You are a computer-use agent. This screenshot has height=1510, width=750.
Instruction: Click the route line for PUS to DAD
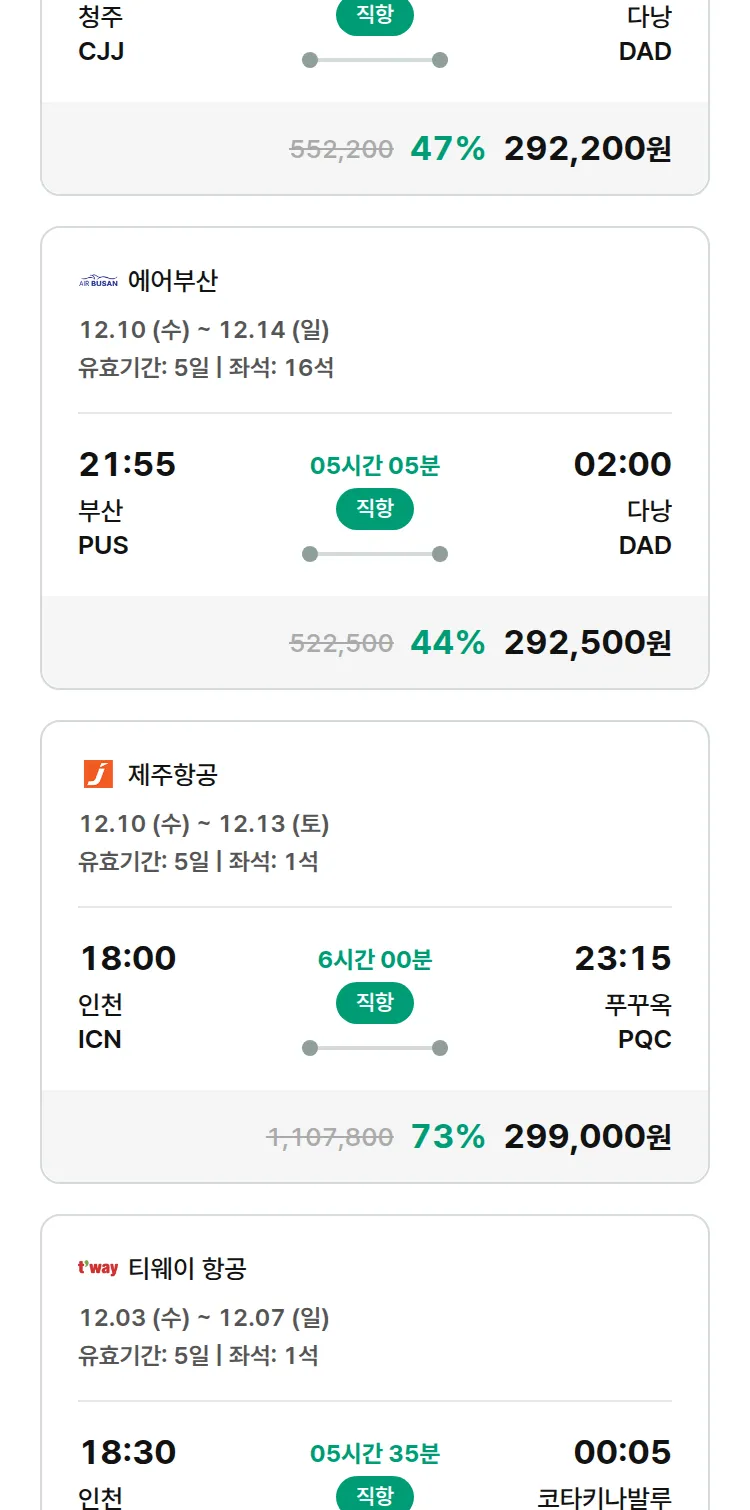pos(375,554)
